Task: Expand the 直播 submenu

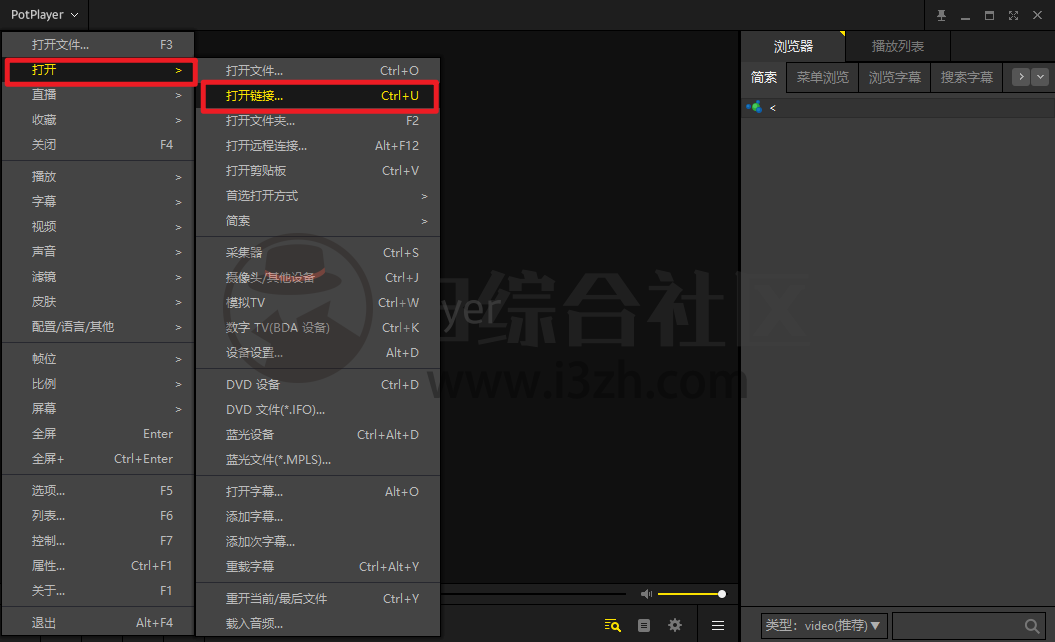Action: pos(98,95)
